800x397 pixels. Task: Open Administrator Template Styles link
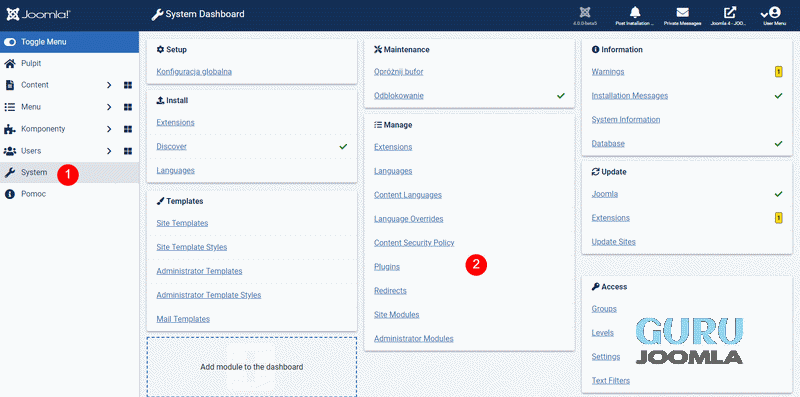209,295
